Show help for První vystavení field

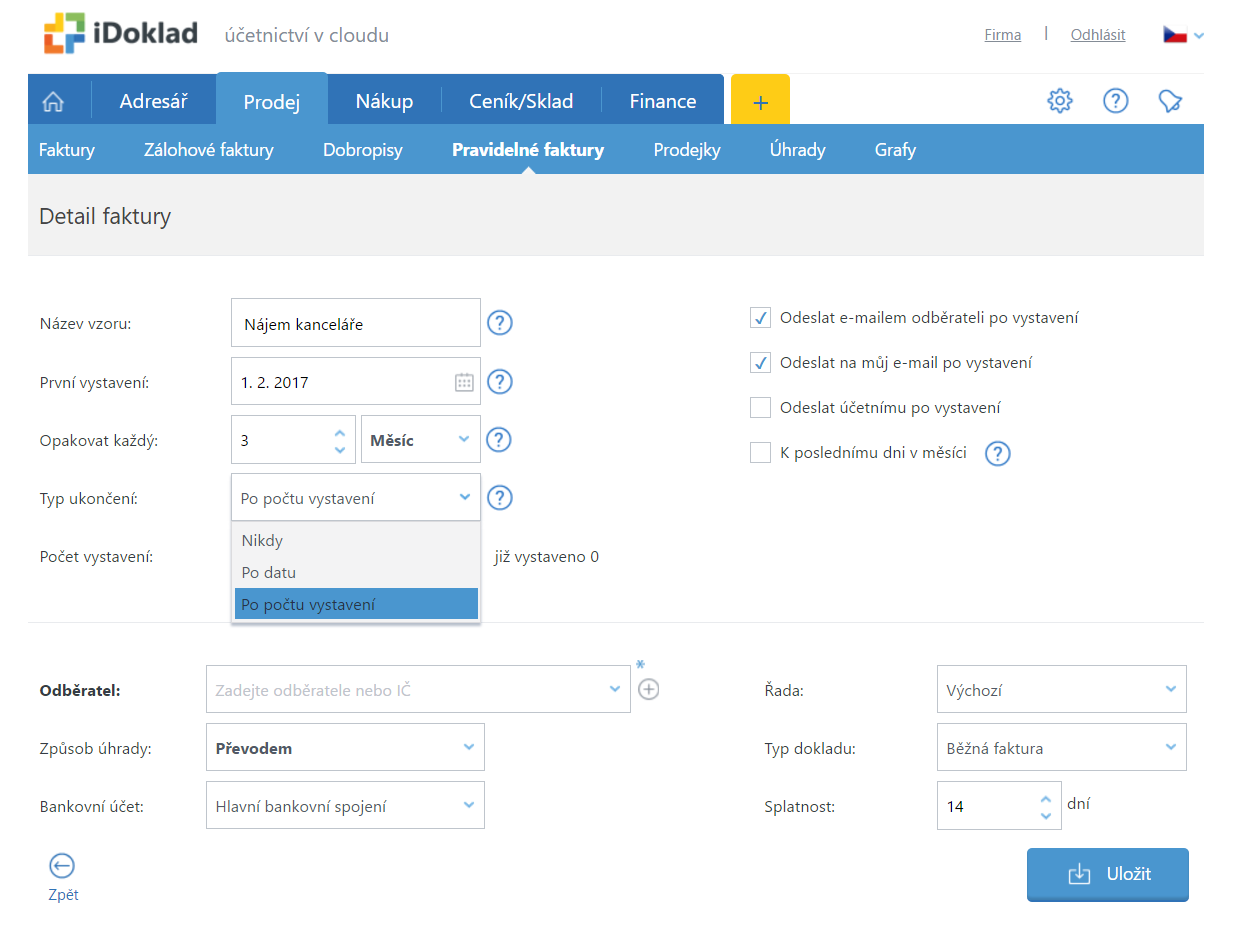point(500,382)
